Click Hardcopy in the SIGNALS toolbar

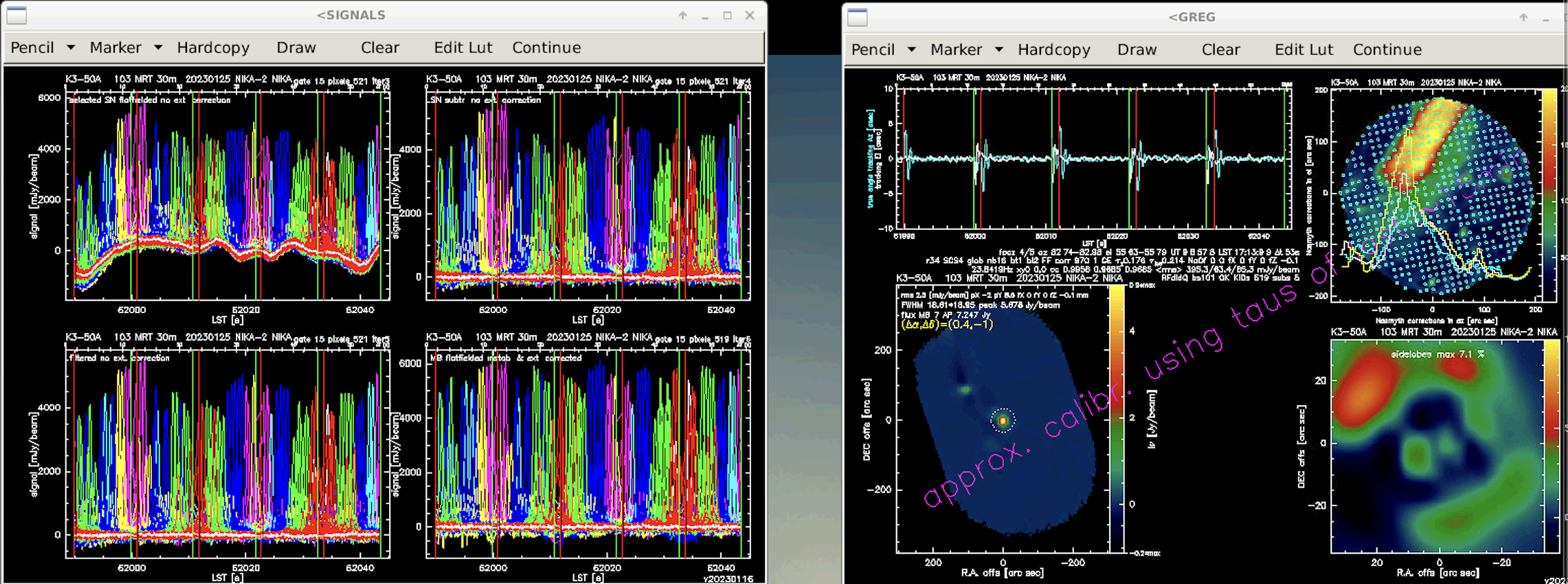click(213, 48)
